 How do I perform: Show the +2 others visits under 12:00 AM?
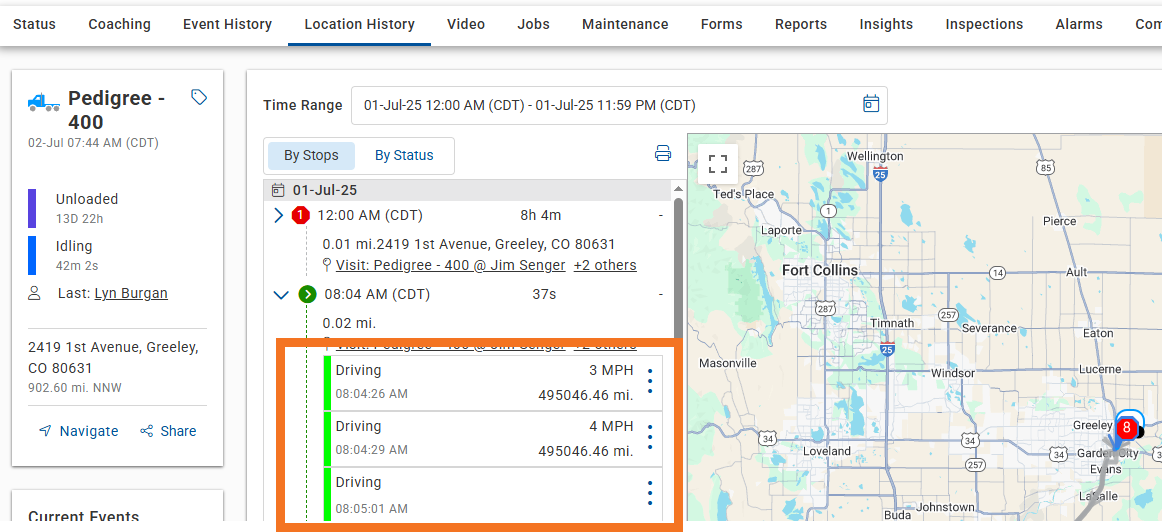(605, 265)
